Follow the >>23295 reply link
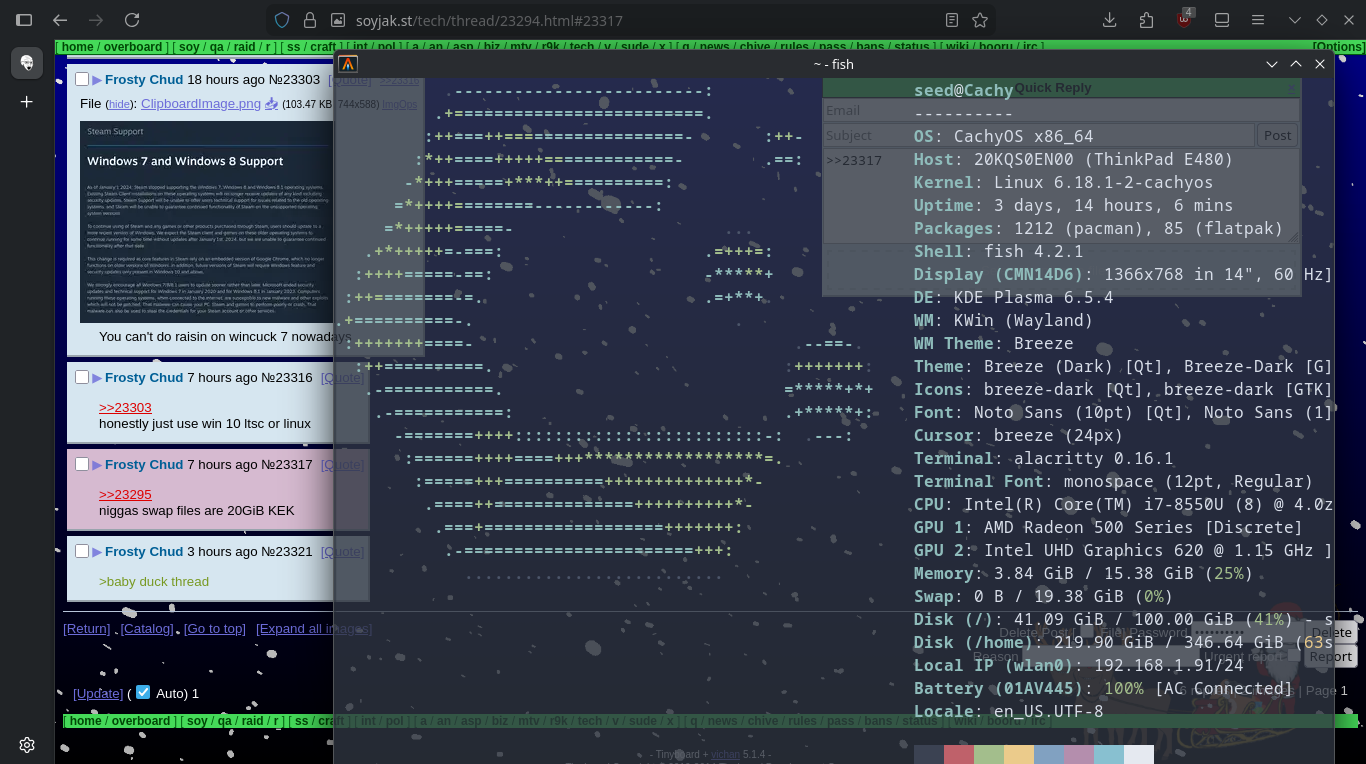This screenshot has width=1366, height=764. click(x=125, y=495)
